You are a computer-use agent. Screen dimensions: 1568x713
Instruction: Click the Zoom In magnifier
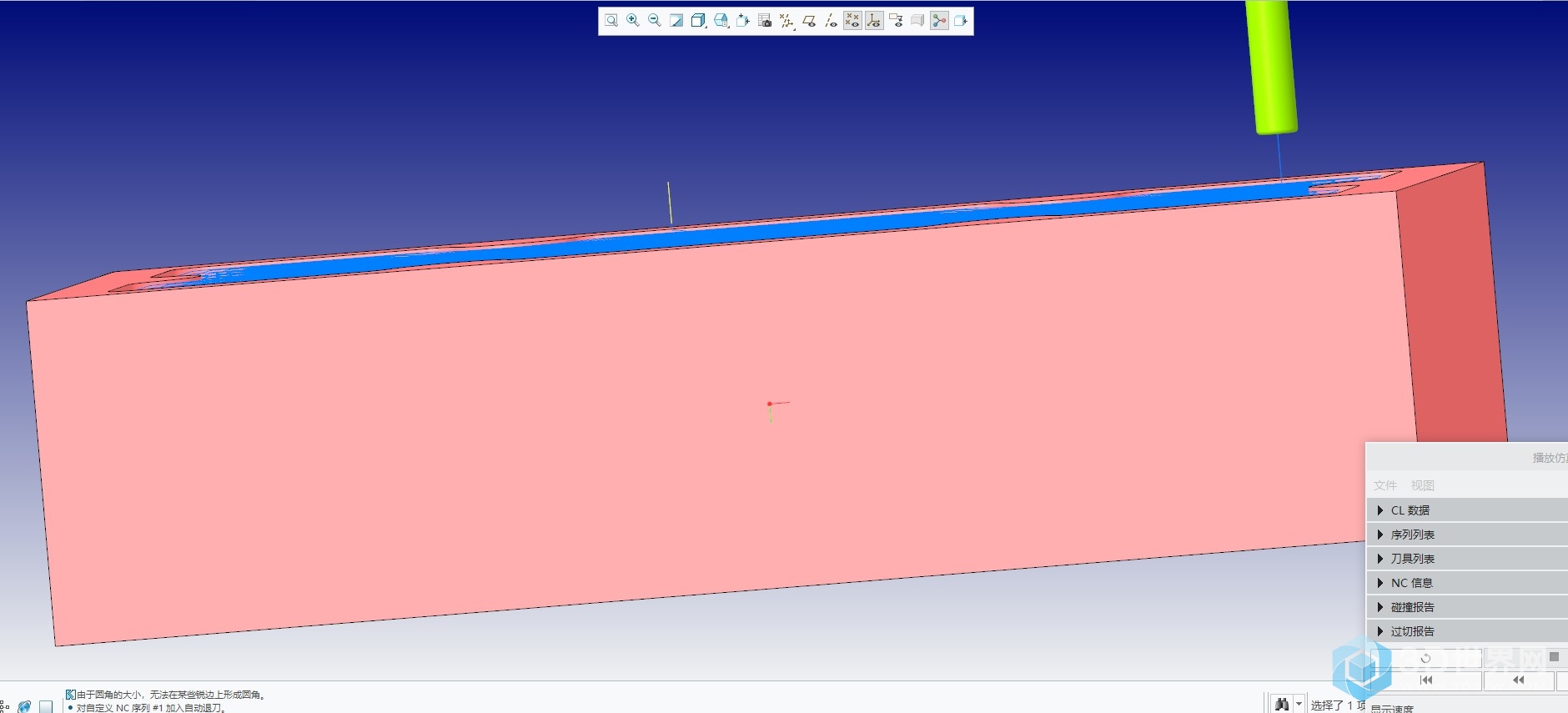coord(633,21)
